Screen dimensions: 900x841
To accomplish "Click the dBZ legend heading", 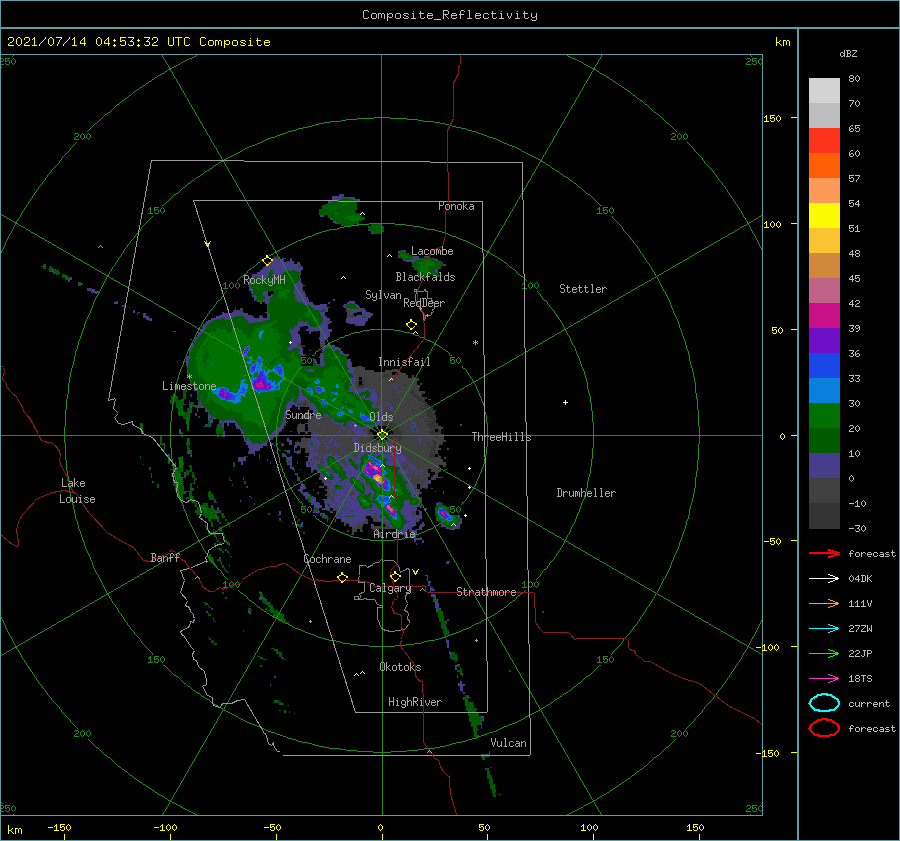I will click(x=848, y=53).
